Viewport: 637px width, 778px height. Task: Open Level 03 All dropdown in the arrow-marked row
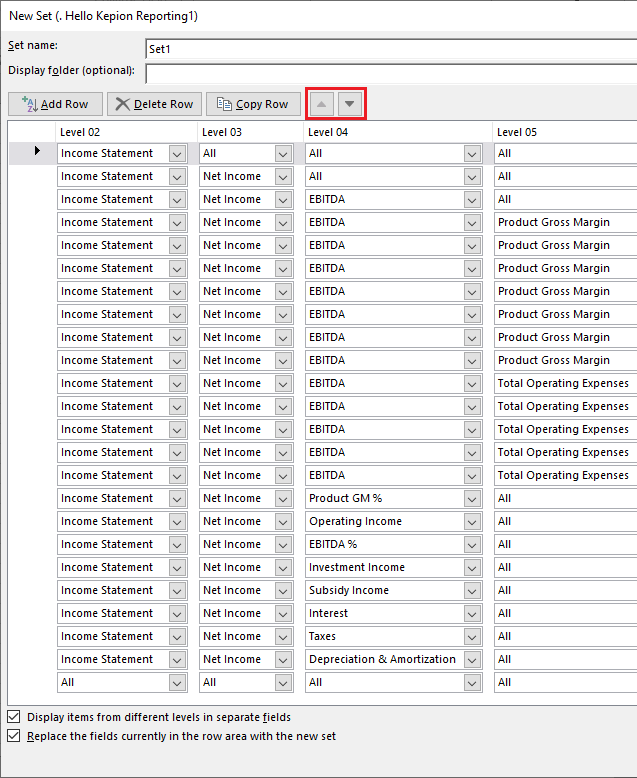click(283, 154)
